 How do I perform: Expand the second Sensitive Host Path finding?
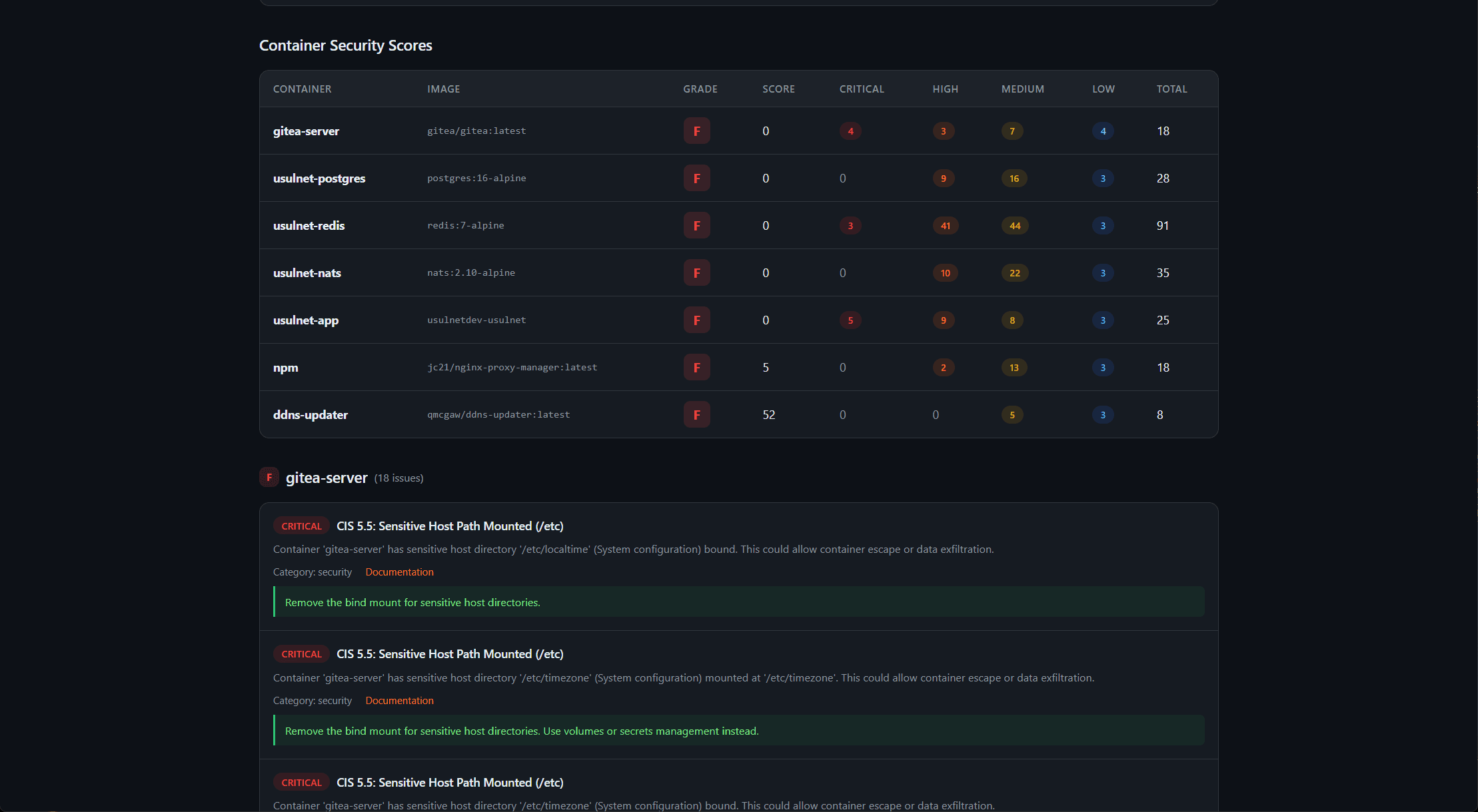coord(450,653)
